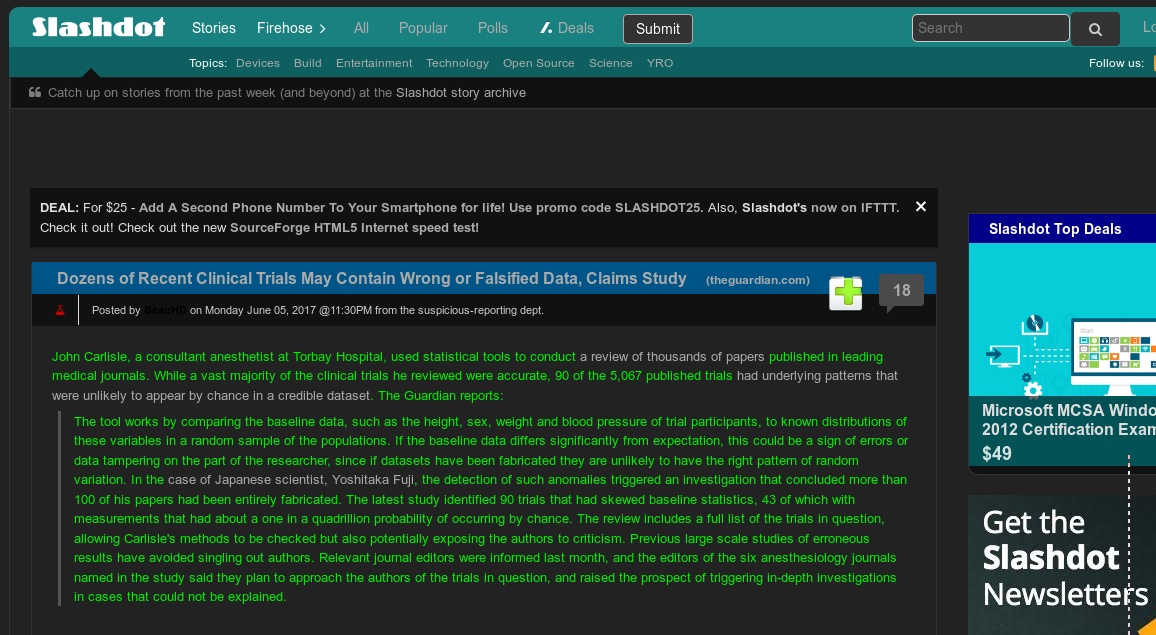Dismiss the DEAL banner with the X
This screenshot has height=635, width=1156.
920,206
